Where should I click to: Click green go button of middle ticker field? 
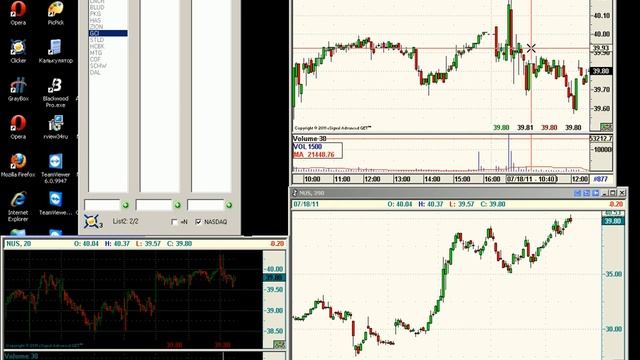click(x=177, y=205)
